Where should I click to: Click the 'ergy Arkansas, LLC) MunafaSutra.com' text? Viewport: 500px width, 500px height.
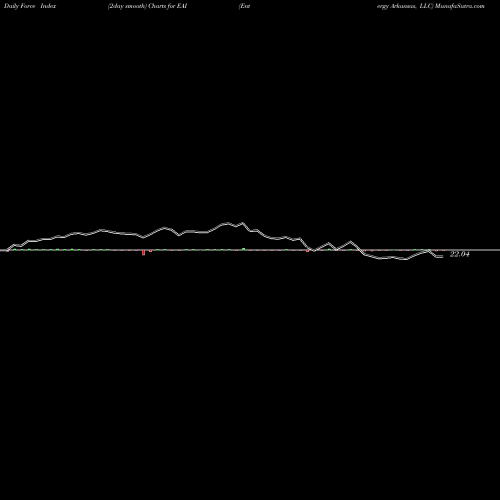pos(431,6)
